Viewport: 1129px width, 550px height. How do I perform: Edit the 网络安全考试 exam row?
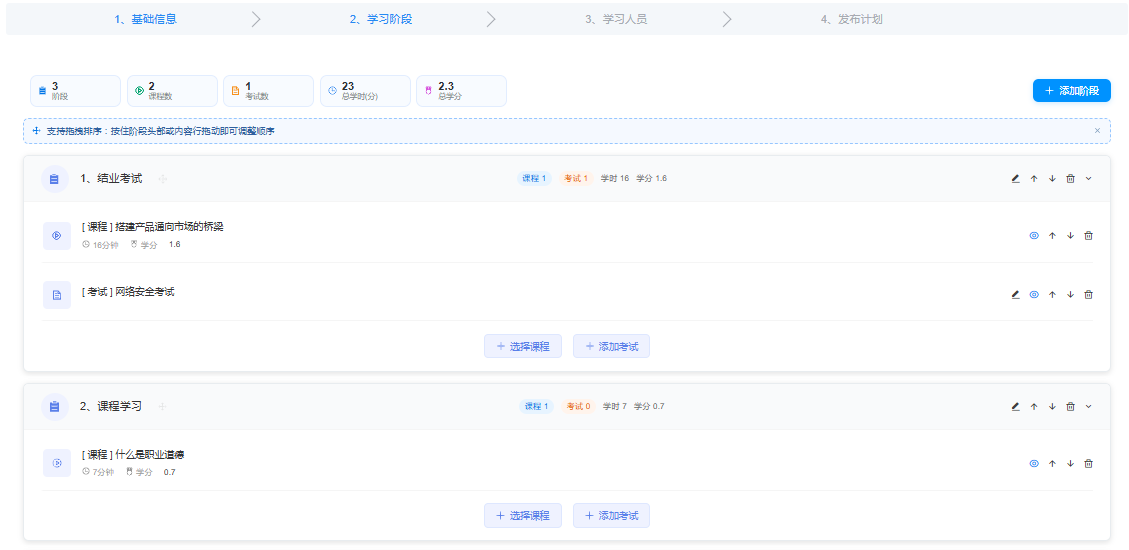point(1015,294)
